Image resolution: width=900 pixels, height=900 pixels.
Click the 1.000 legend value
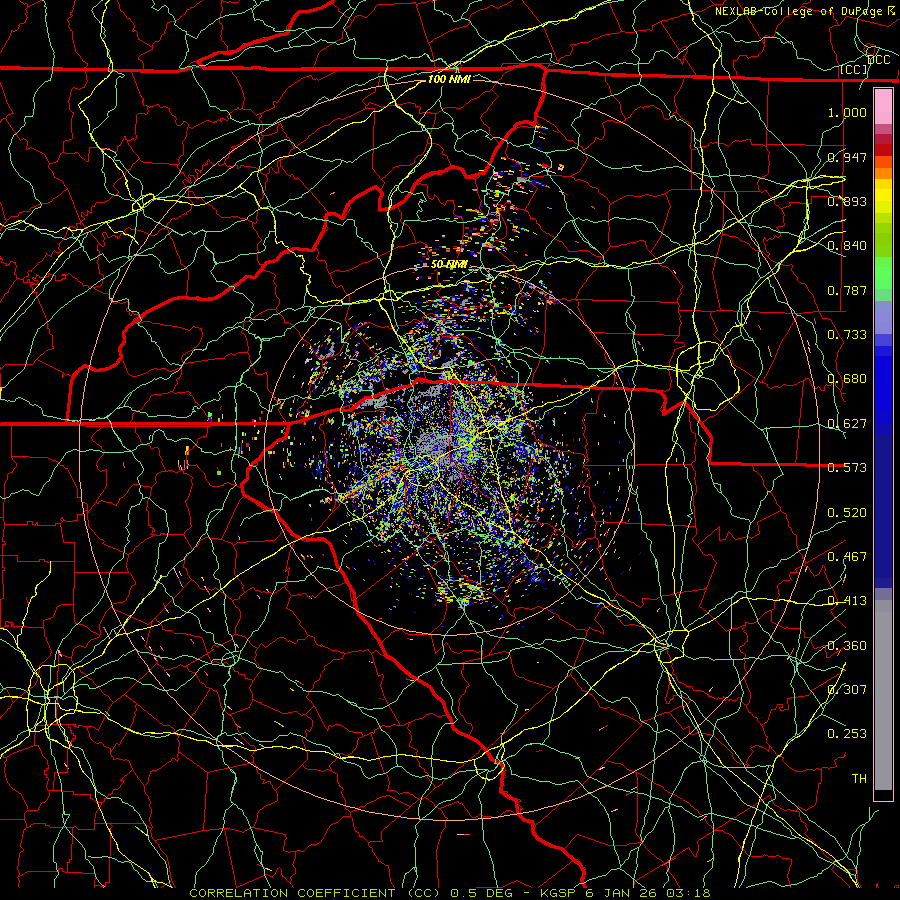(847, 112)
